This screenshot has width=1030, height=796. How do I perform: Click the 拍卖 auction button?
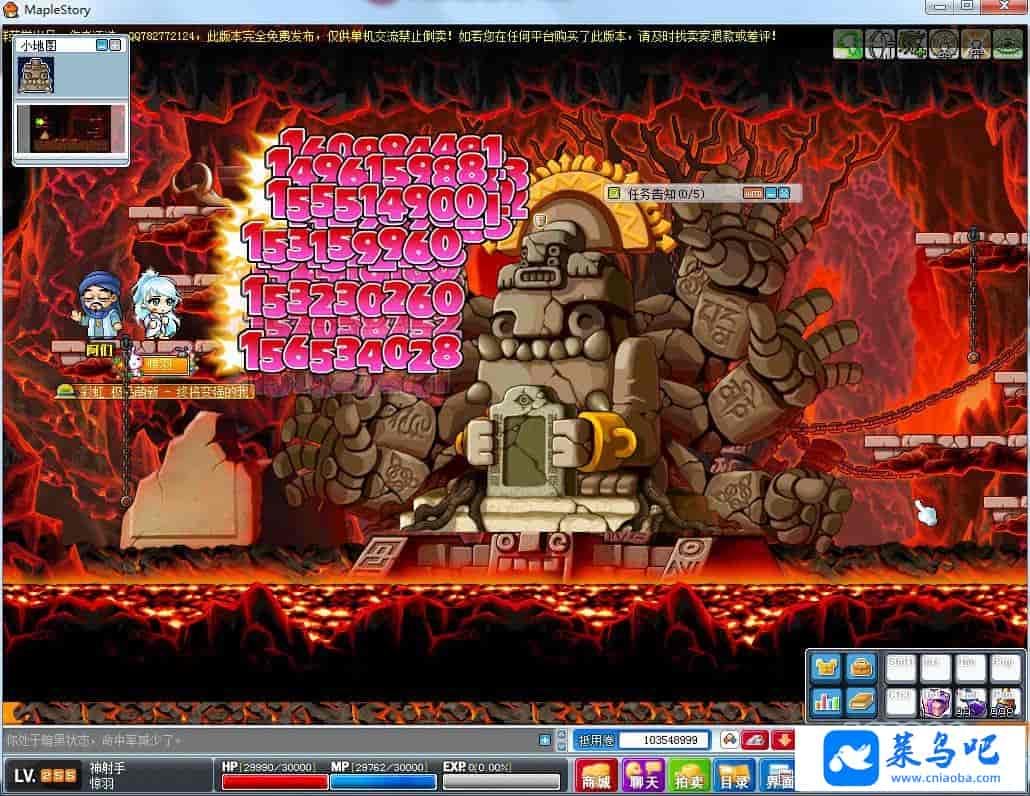coord(689,776)
